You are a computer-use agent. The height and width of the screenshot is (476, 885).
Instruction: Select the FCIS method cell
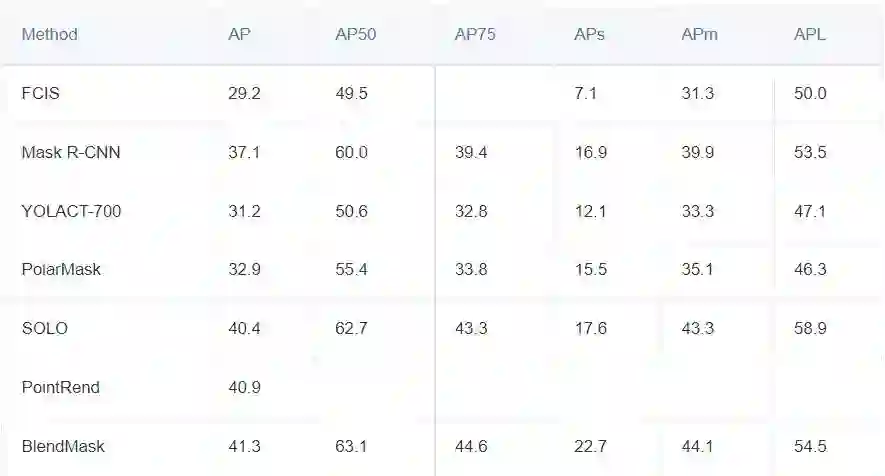[42, 93]
